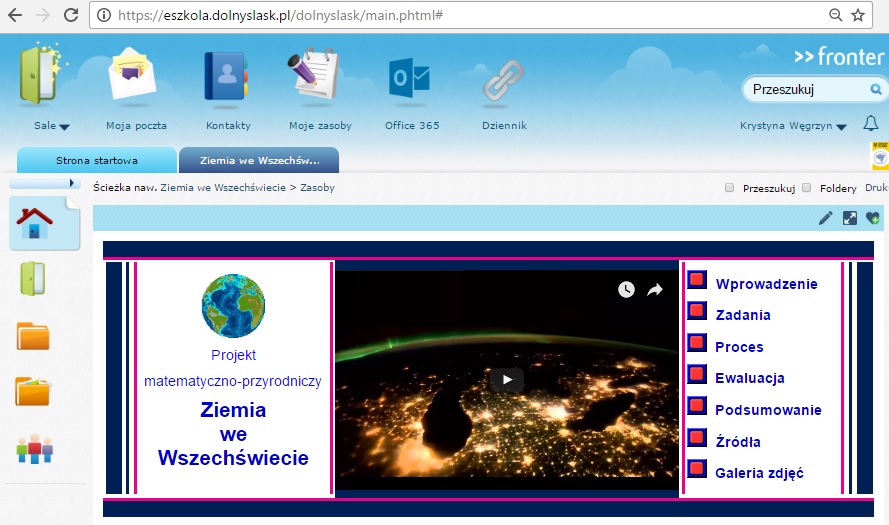The height and width of the screenshot is (525, 889).
Task: Open the Kontakty address book icon
Action: pyautogui.click(x=228, y=78)
